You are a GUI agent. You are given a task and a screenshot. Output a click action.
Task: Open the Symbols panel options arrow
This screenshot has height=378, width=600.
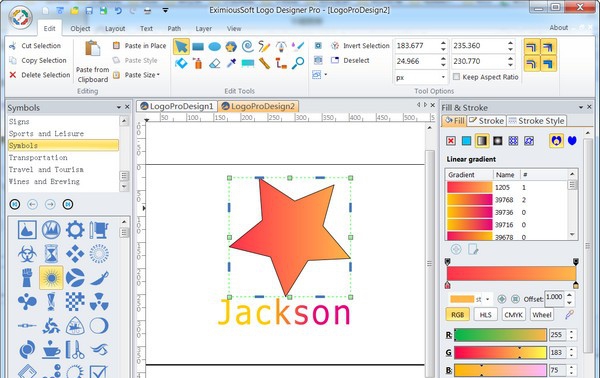(x=119, y=107)
